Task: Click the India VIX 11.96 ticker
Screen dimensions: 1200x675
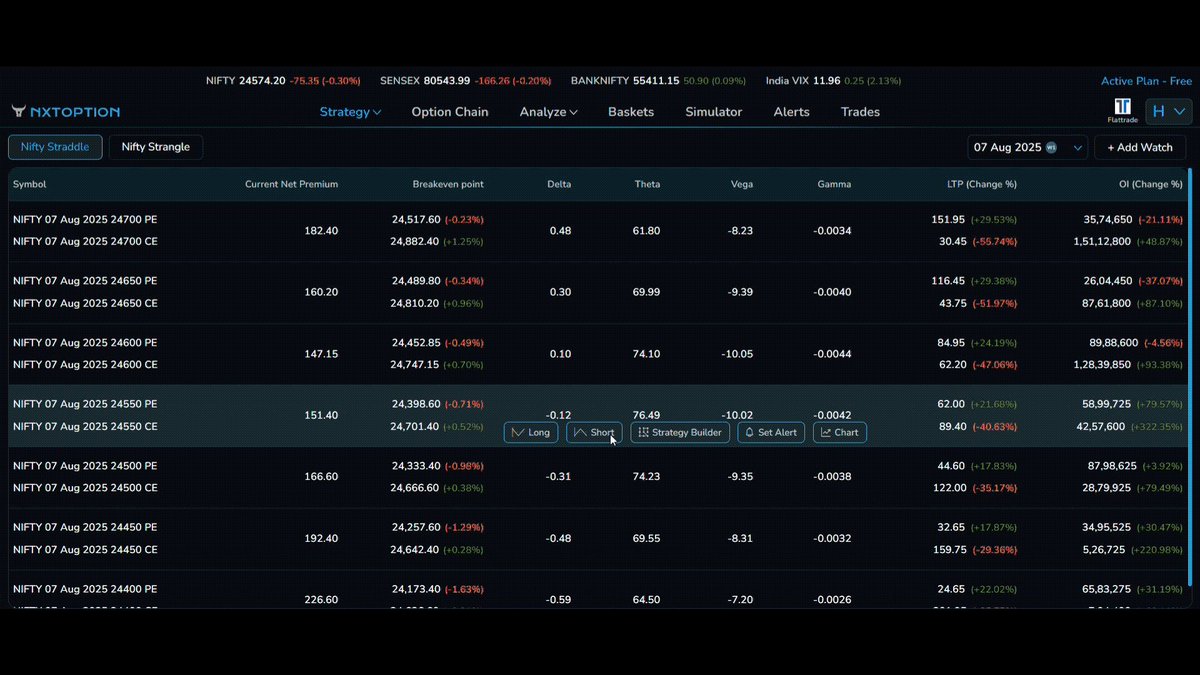Action: pyautogui.click(x=833, y=81)
